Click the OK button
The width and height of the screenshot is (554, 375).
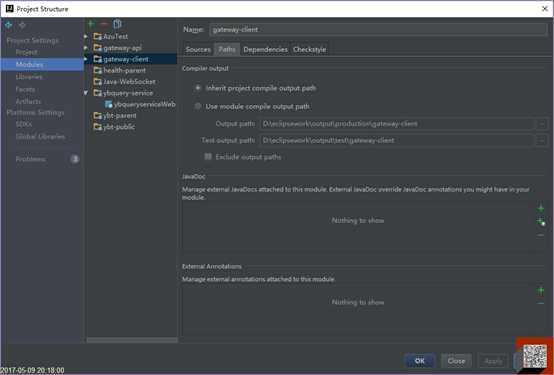420,361
